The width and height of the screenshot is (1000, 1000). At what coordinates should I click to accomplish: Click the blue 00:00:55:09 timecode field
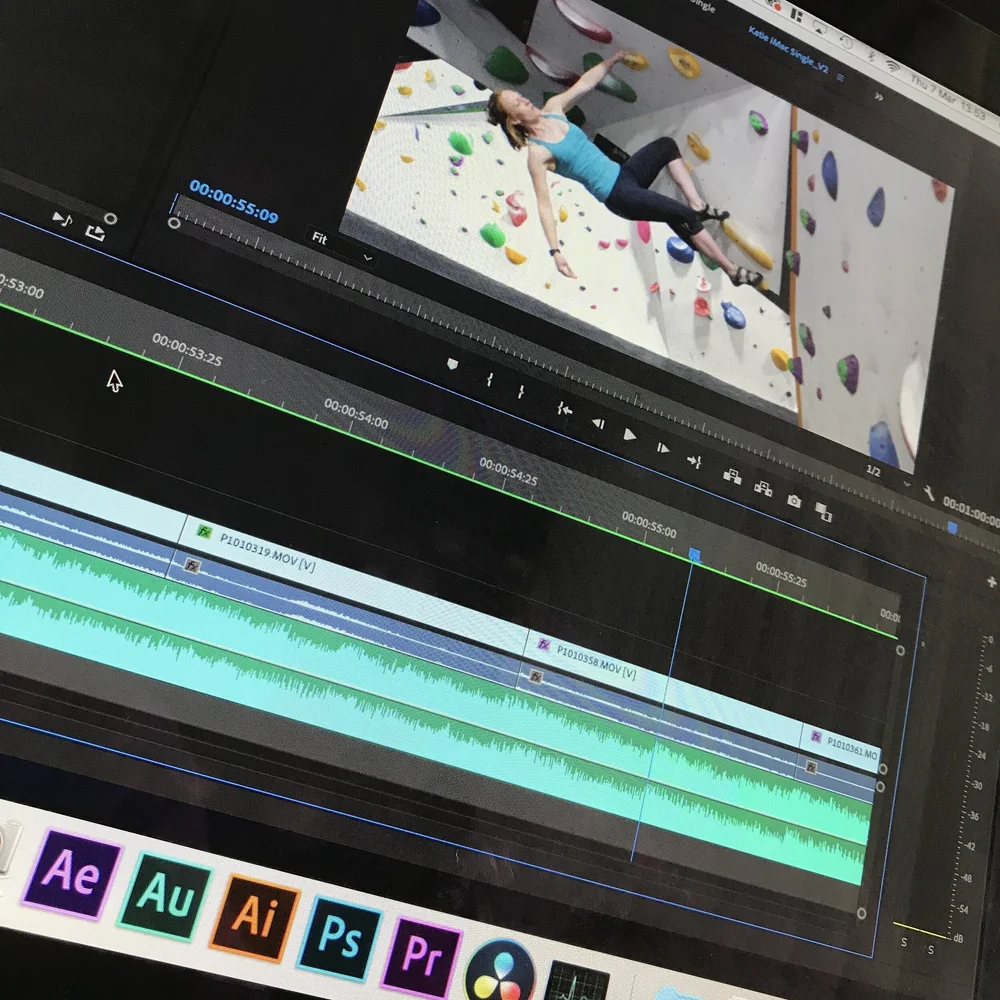click(x=234, y=202)
